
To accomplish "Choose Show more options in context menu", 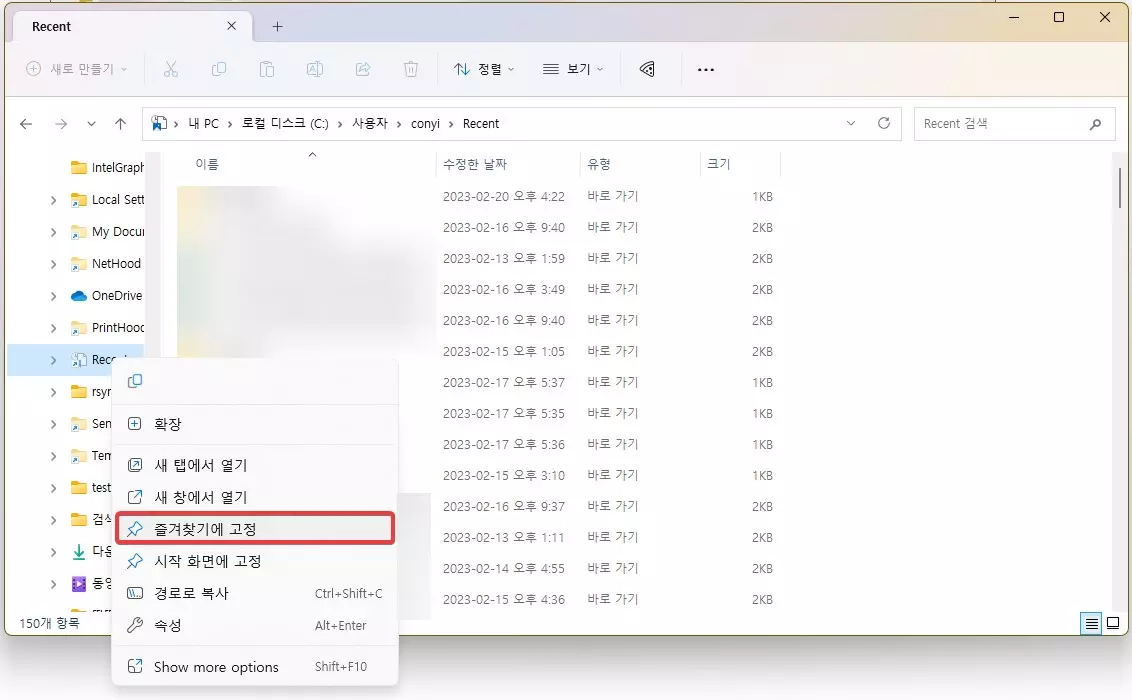I will click(x=255, y=667).
